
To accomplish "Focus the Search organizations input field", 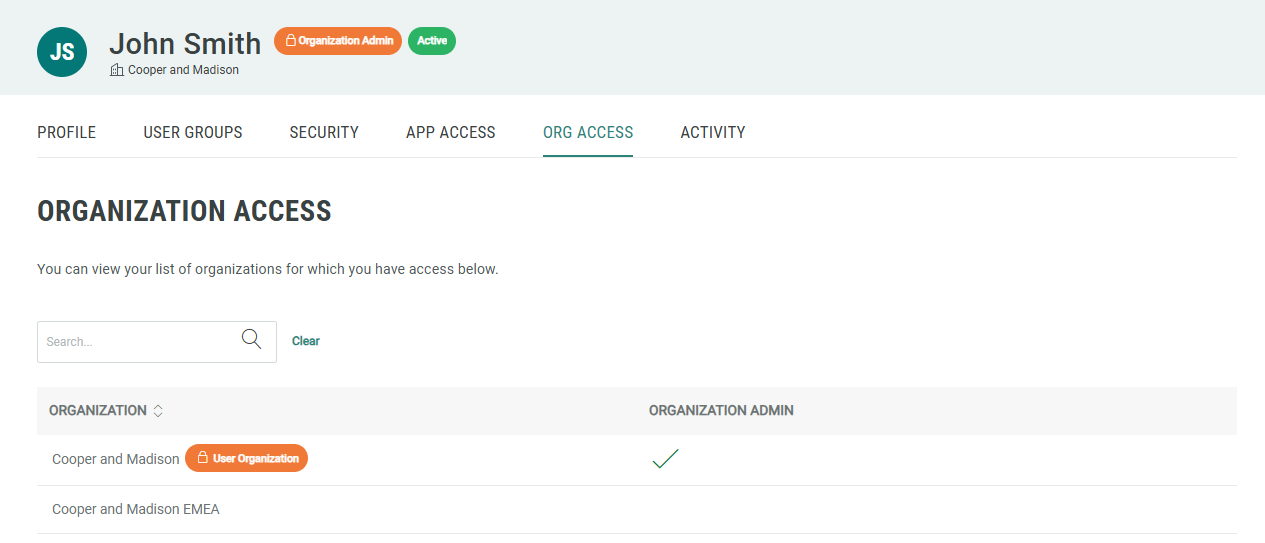I will (138, 342).
